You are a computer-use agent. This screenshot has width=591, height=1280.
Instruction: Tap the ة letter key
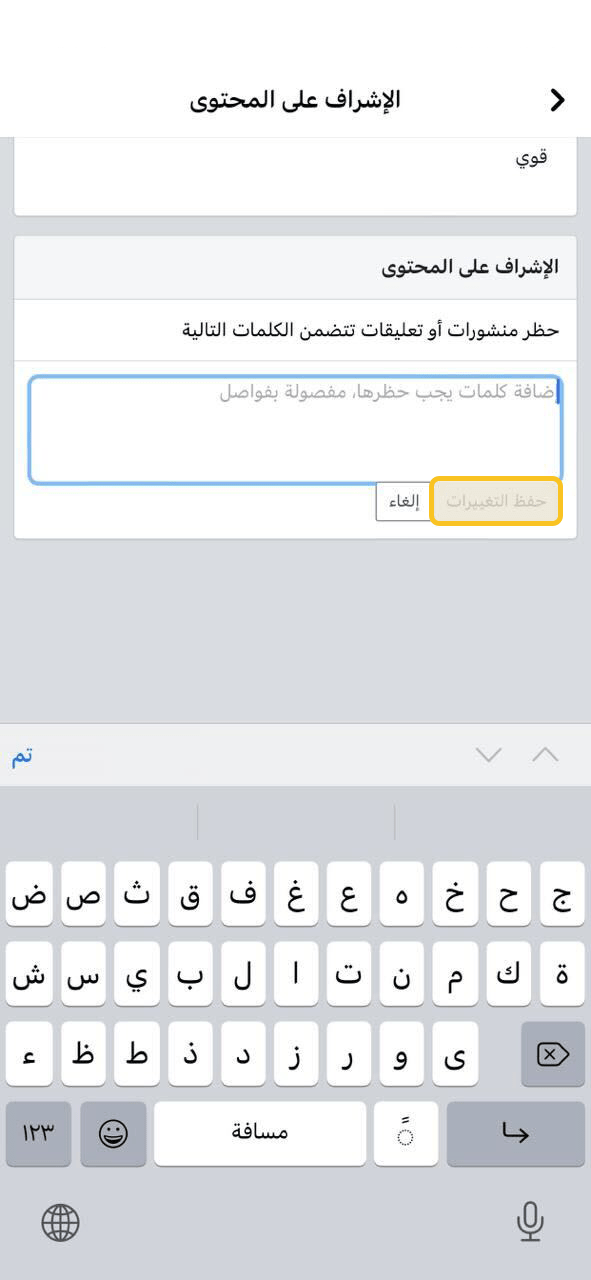562,974
